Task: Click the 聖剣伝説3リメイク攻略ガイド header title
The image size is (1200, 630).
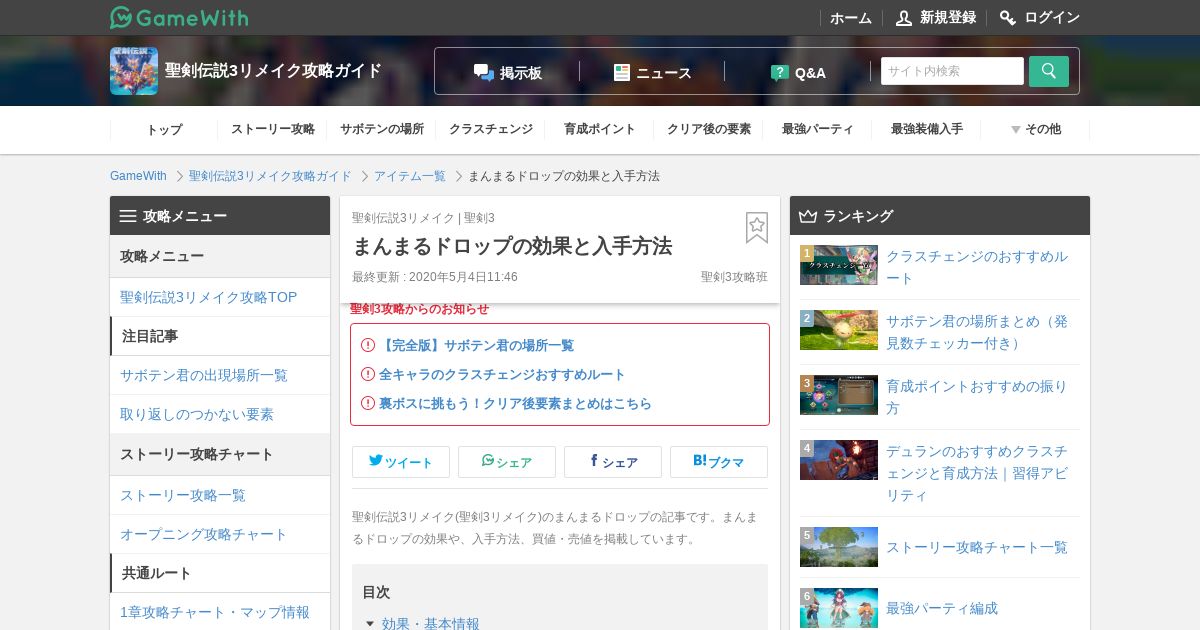Action: click(x=274, y=71)
